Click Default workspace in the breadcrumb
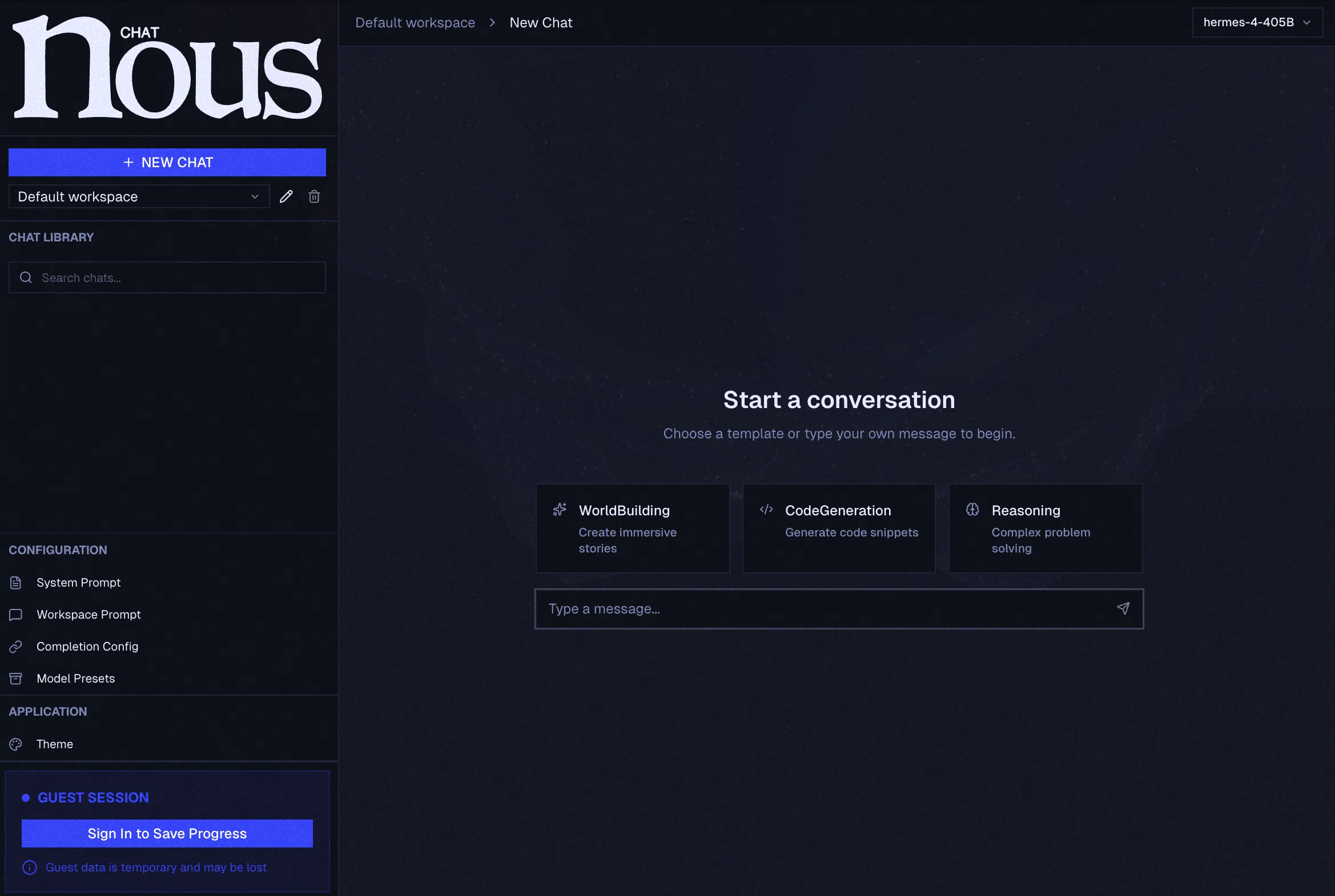The width and height of the screenshot is (1335, 896). (x=415, y=23)
